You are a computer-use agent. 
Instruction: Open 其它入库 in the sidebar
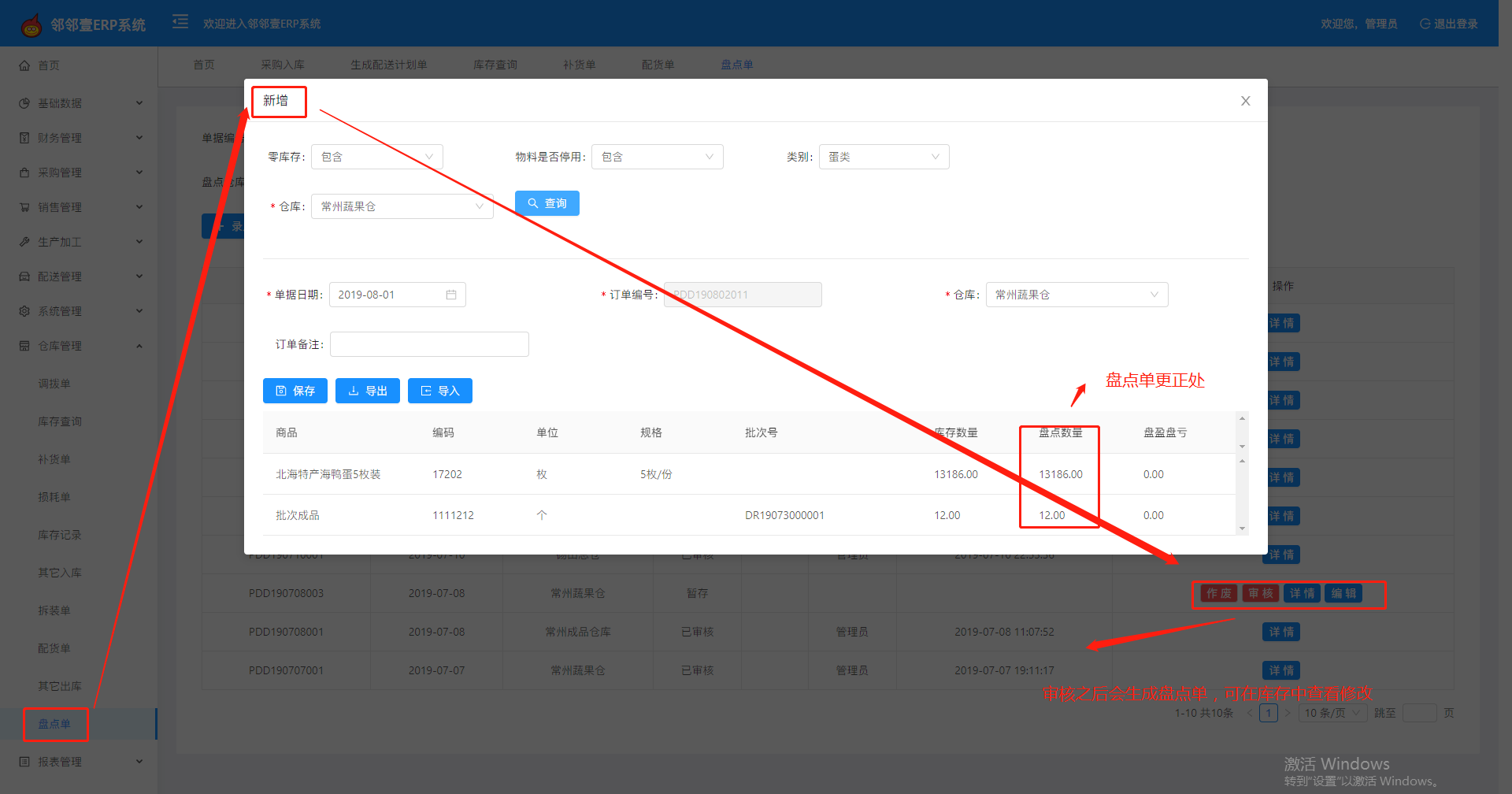click(x=60, y=573)
